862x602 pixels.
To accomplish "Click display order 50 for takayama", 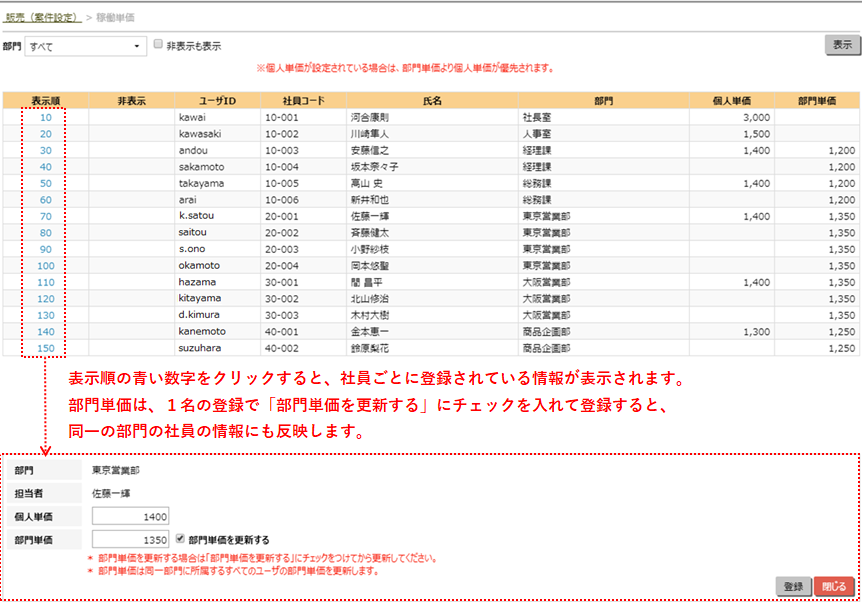I will (x=46, y=183).
